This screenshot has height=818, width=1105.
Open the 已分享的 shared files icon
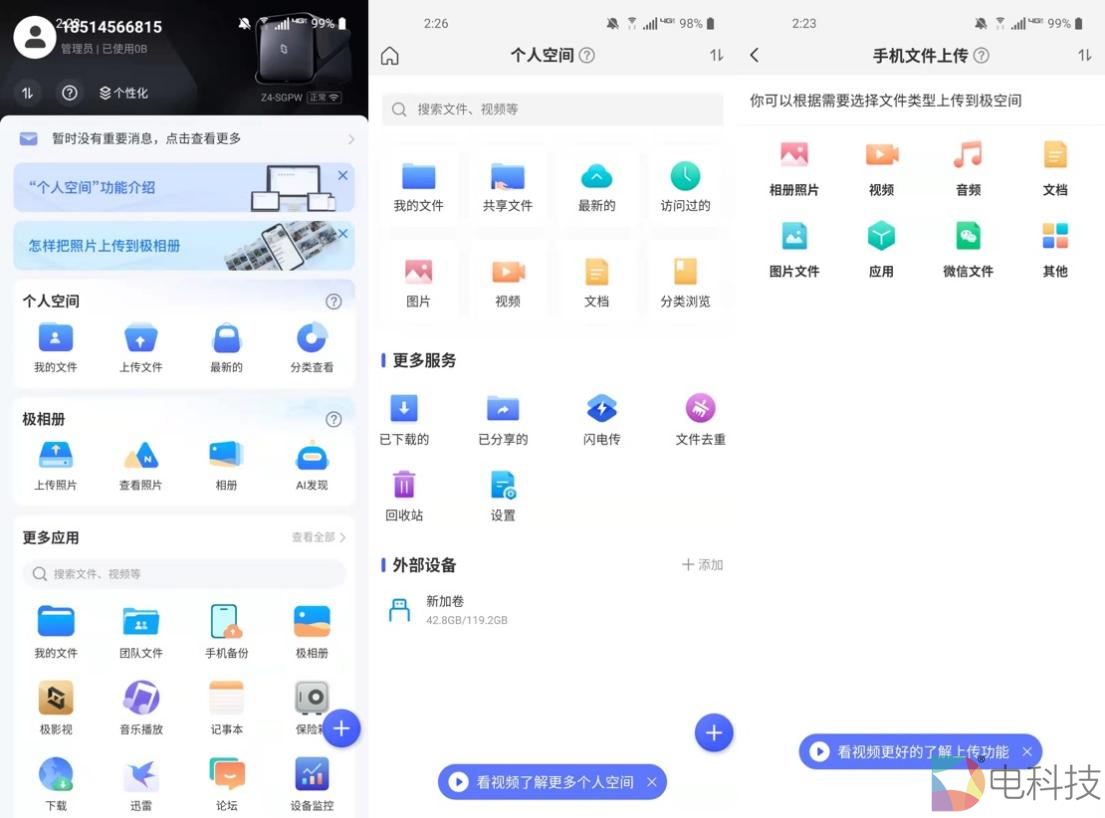503,410
